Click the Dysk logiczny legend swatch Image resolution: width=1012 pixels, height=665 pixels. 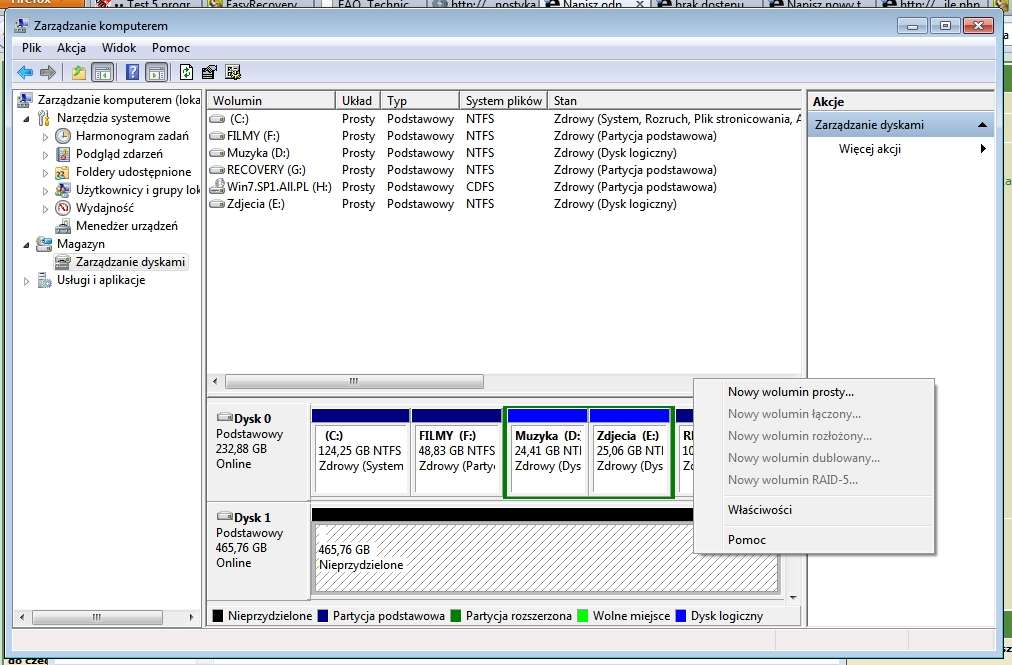(680, 616)
